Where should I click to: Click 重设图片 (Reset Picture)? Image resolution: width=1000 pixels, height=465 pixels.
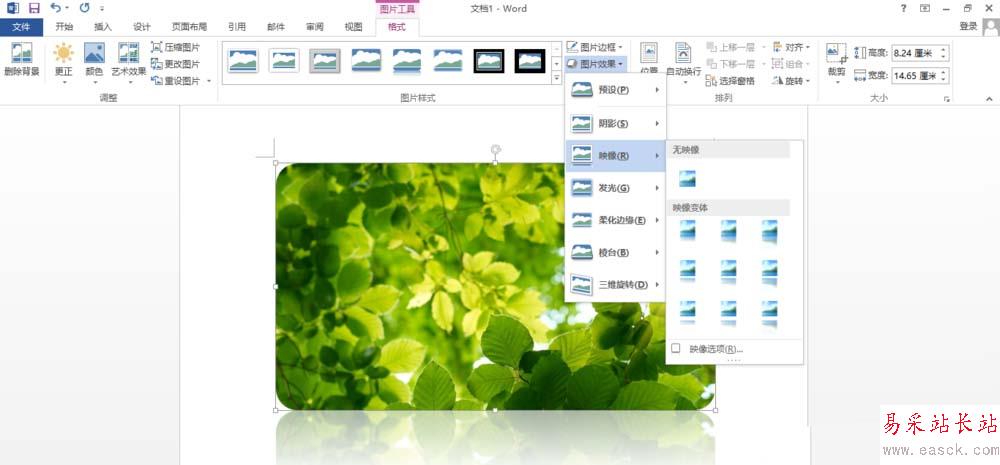(175, 80)
